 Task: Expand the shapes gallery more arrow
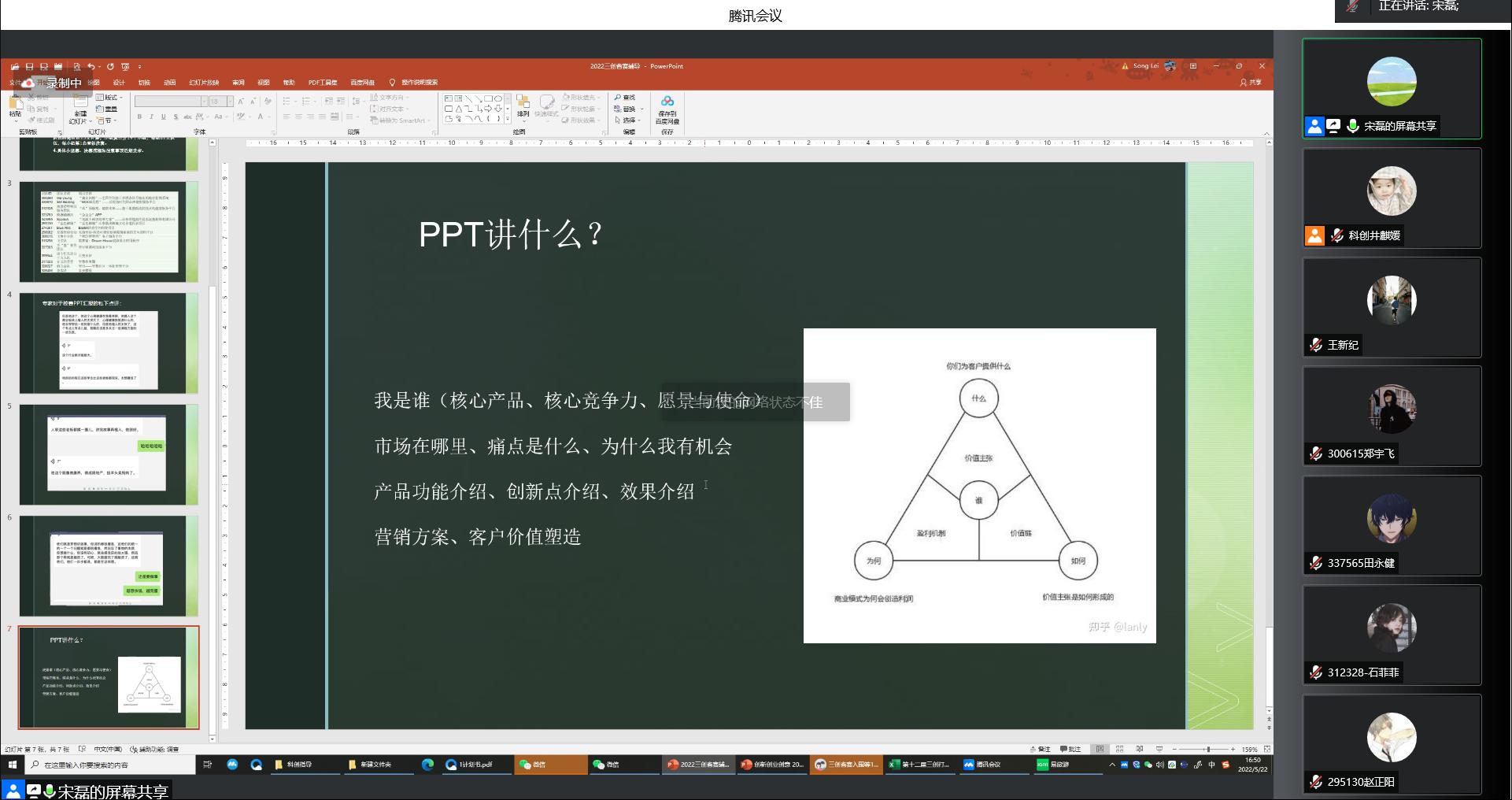tap(508, 120)
